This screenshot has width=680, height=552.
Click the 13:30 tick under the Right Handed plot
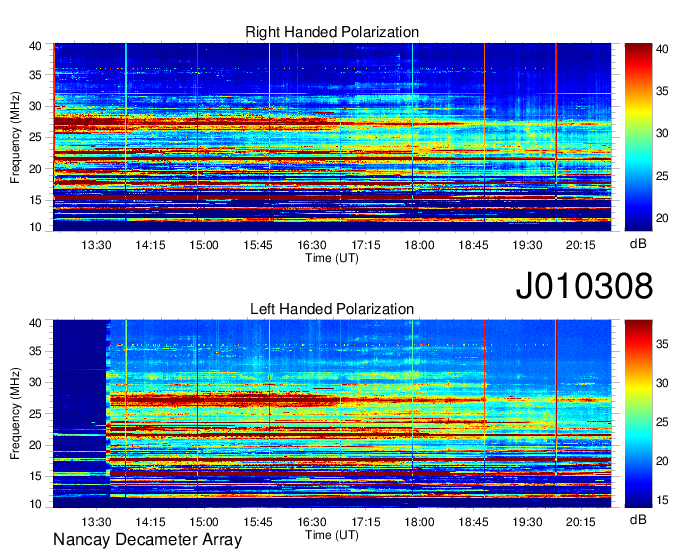(x=96, y=245)
